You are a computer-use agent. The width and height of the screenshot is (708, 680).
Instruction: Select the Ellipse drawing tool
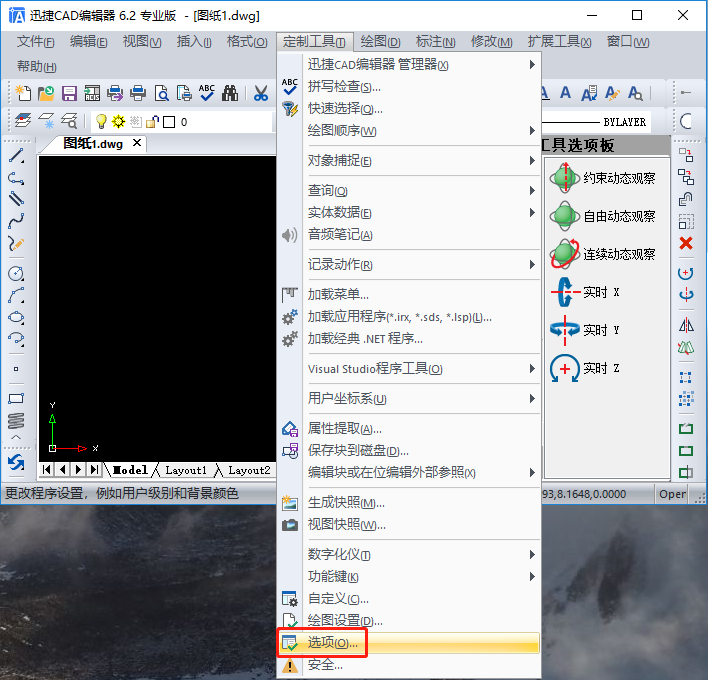16,317
